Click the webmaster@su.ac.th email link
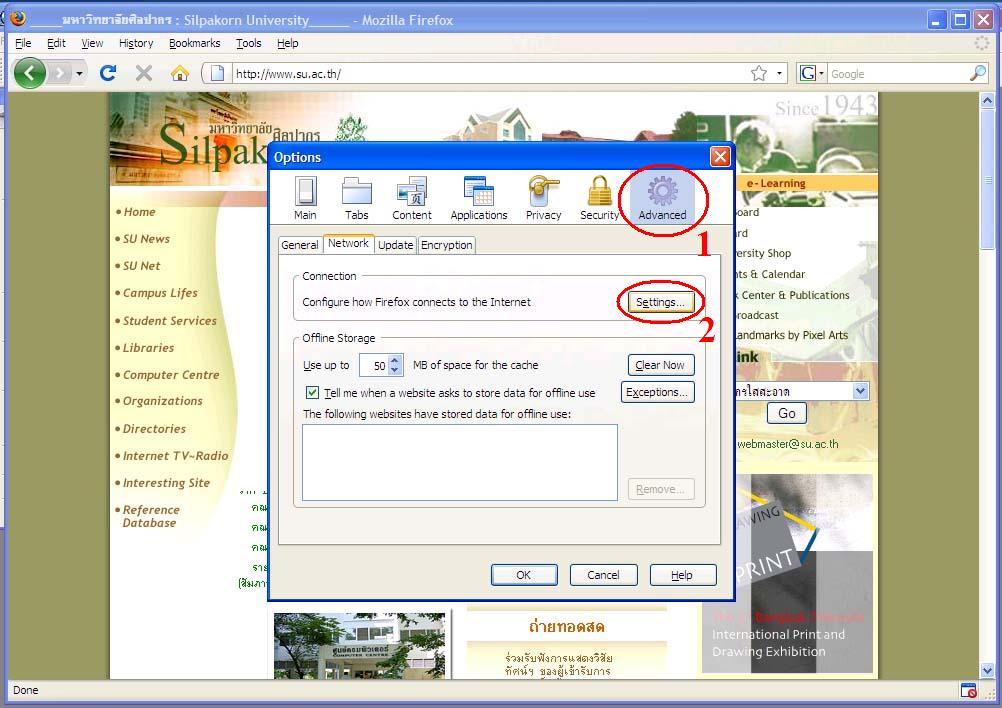The height and width of the screenshot is (708, 1002). pos(787,444)
